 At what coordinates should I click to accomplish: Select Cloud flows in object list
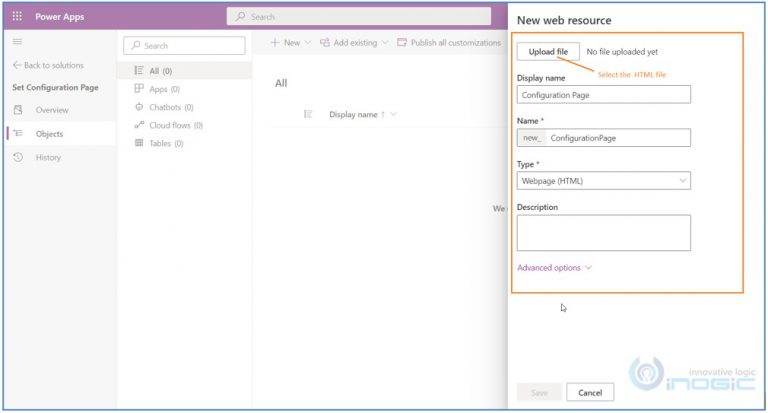pyautogui.click(x=168, y=125)
